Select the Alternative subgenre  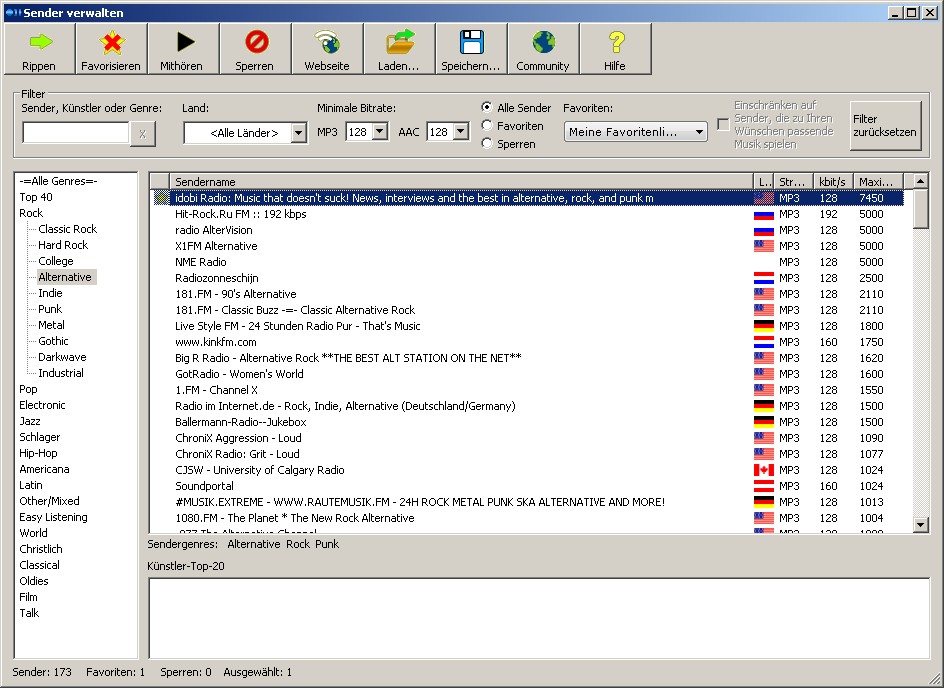[x=65, y=277]
